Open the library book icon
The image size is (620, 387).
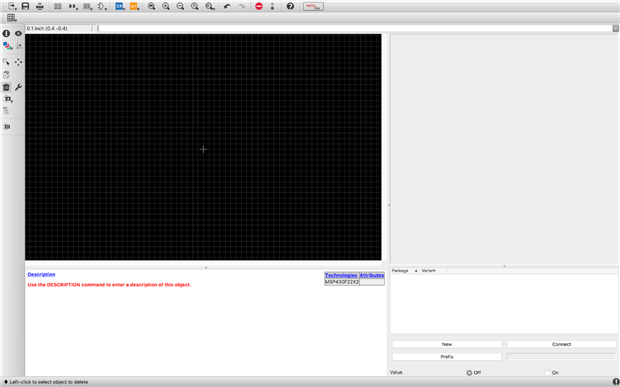(58, 6)
